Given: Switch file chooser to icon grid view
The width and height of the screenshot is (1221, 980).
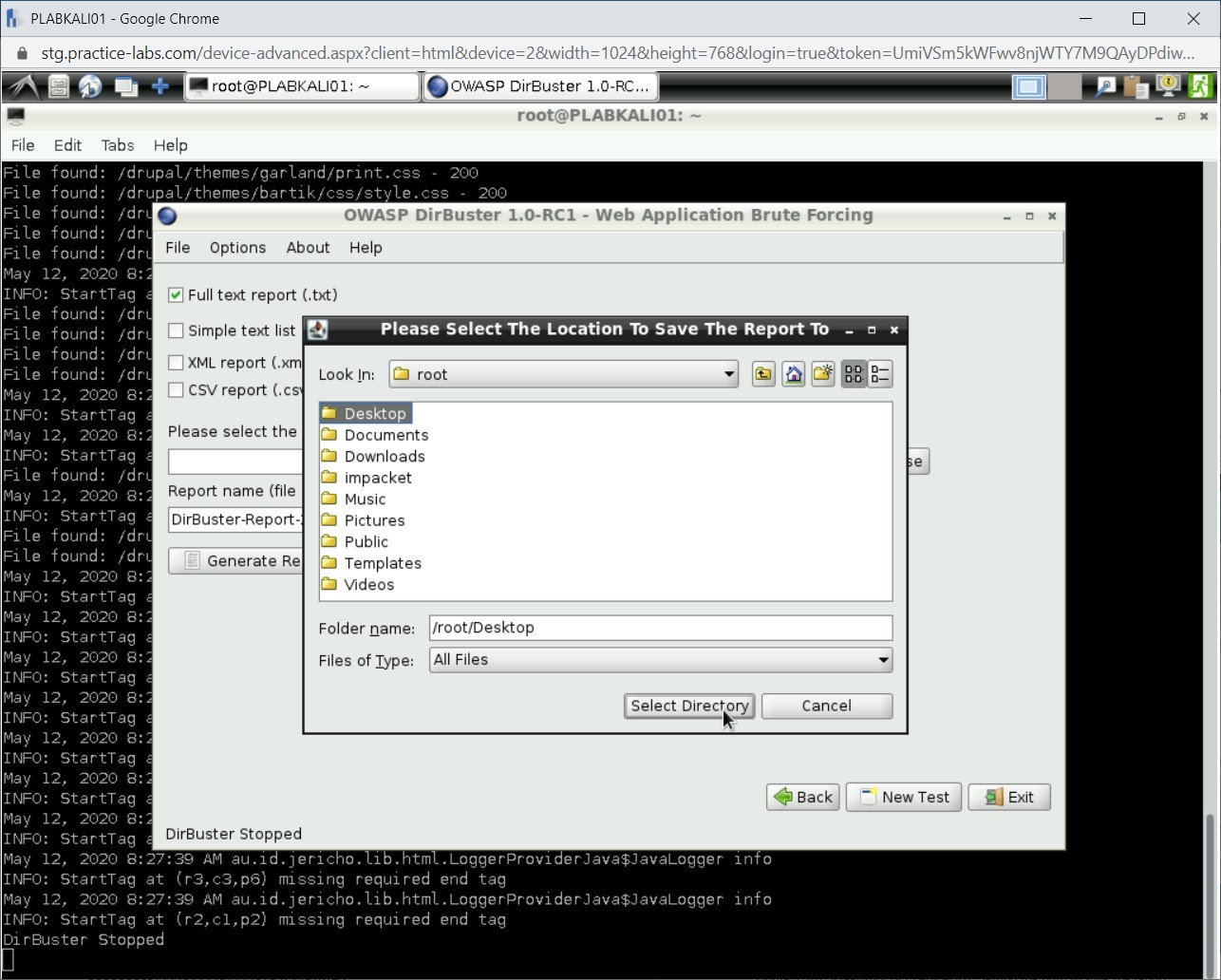Looking at the screenshot, I should pos(853,373).
